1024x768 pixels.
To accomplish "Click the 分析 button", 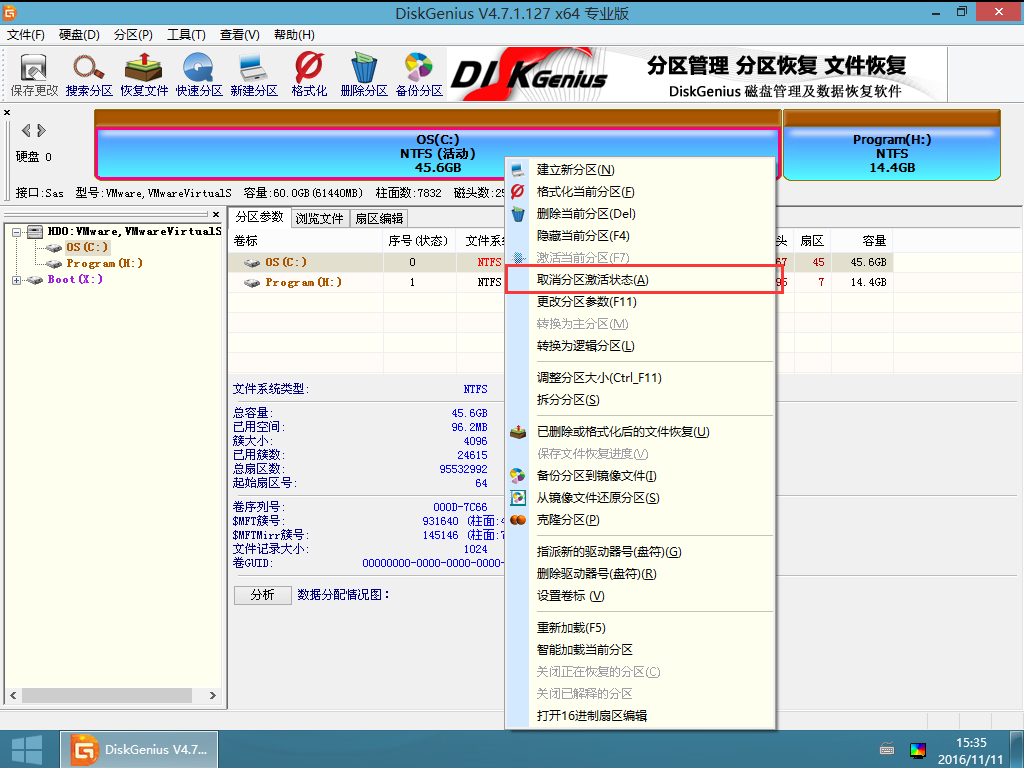I will coord(263,595).
